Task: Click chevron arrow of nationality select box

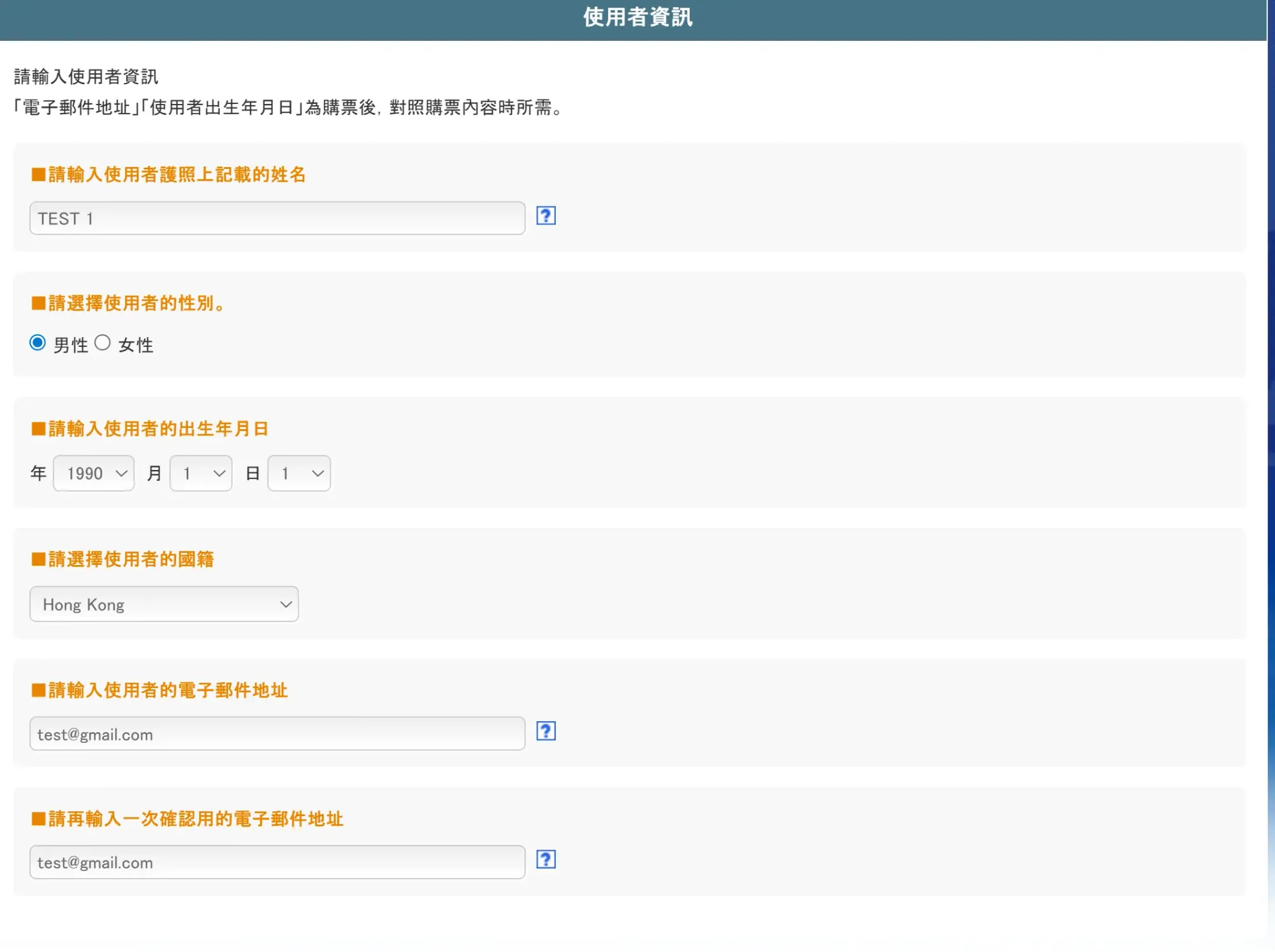Action: (286, 604)
